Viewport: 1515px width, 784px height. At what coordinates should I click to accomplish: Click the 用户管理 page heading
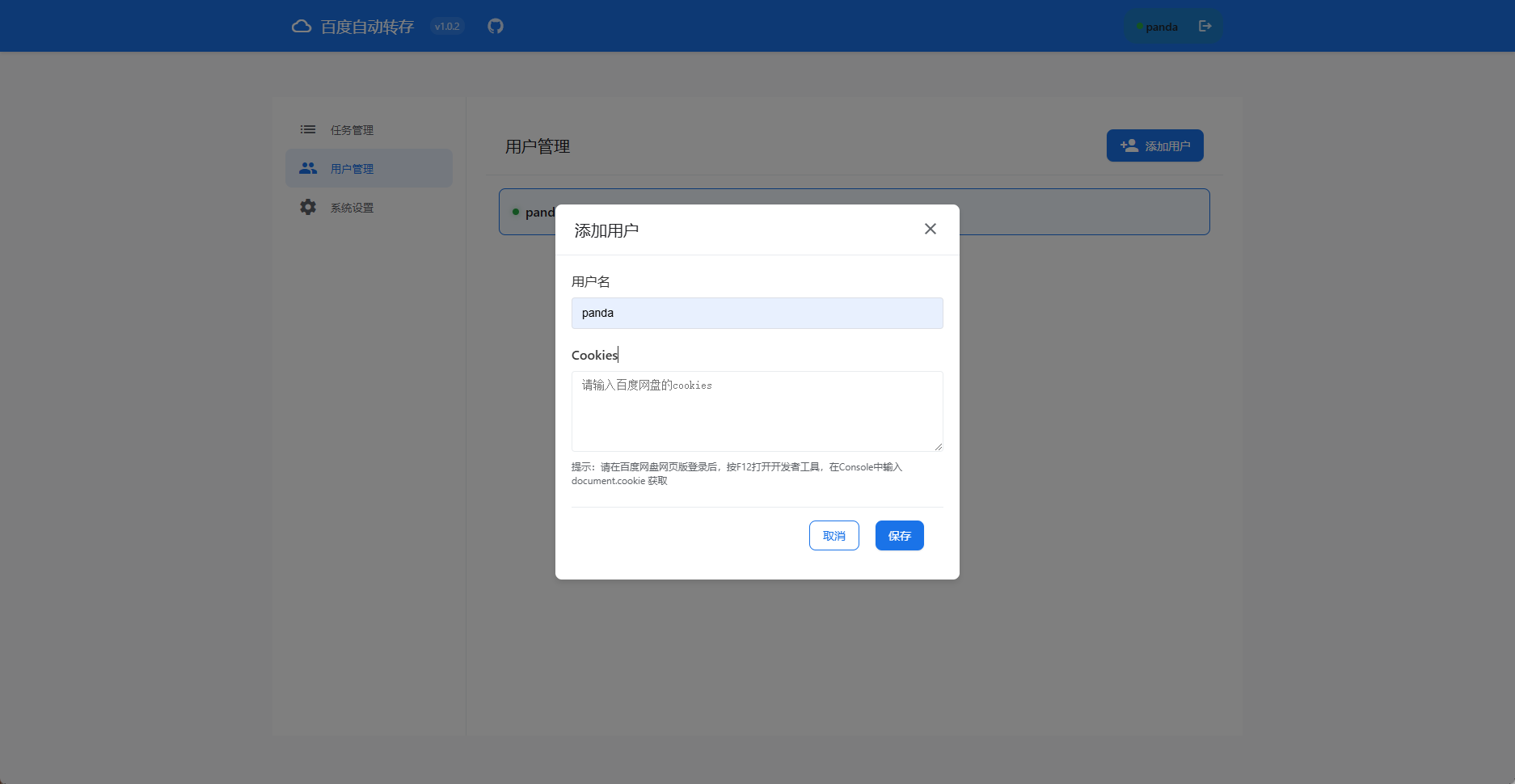coord(538,146)
